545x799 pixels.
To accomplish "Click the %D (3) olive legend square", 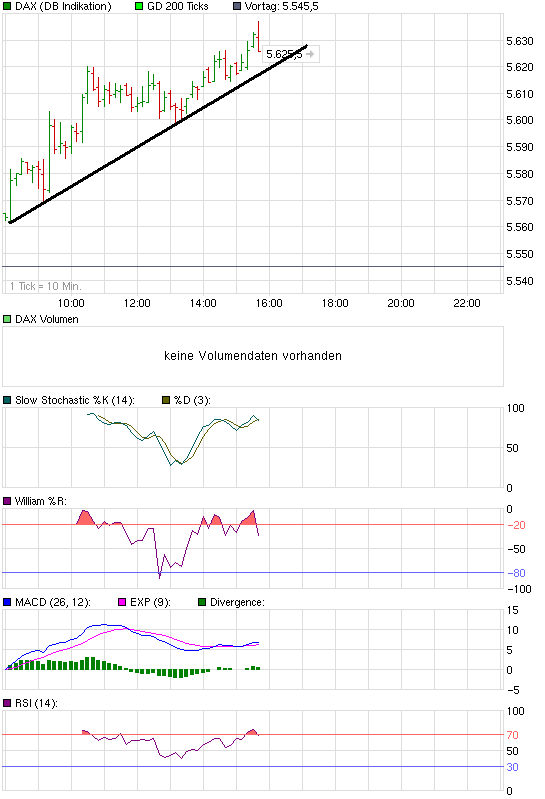I will [166, 400].
